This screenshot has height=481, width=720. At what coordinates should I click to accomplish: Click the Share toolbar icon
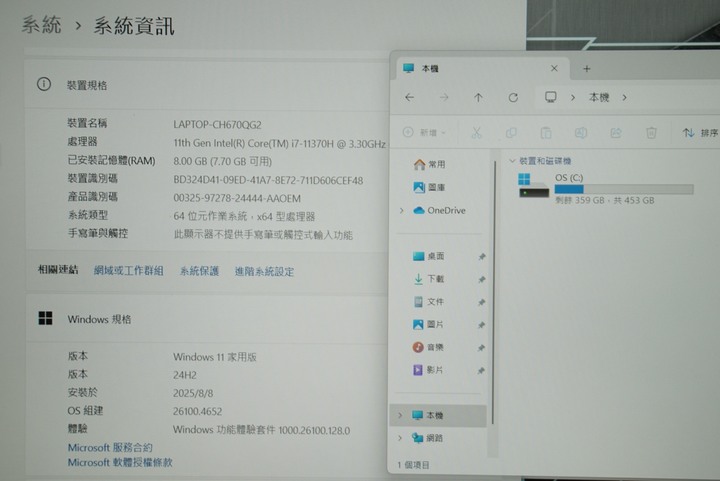(x=616, y=133)
